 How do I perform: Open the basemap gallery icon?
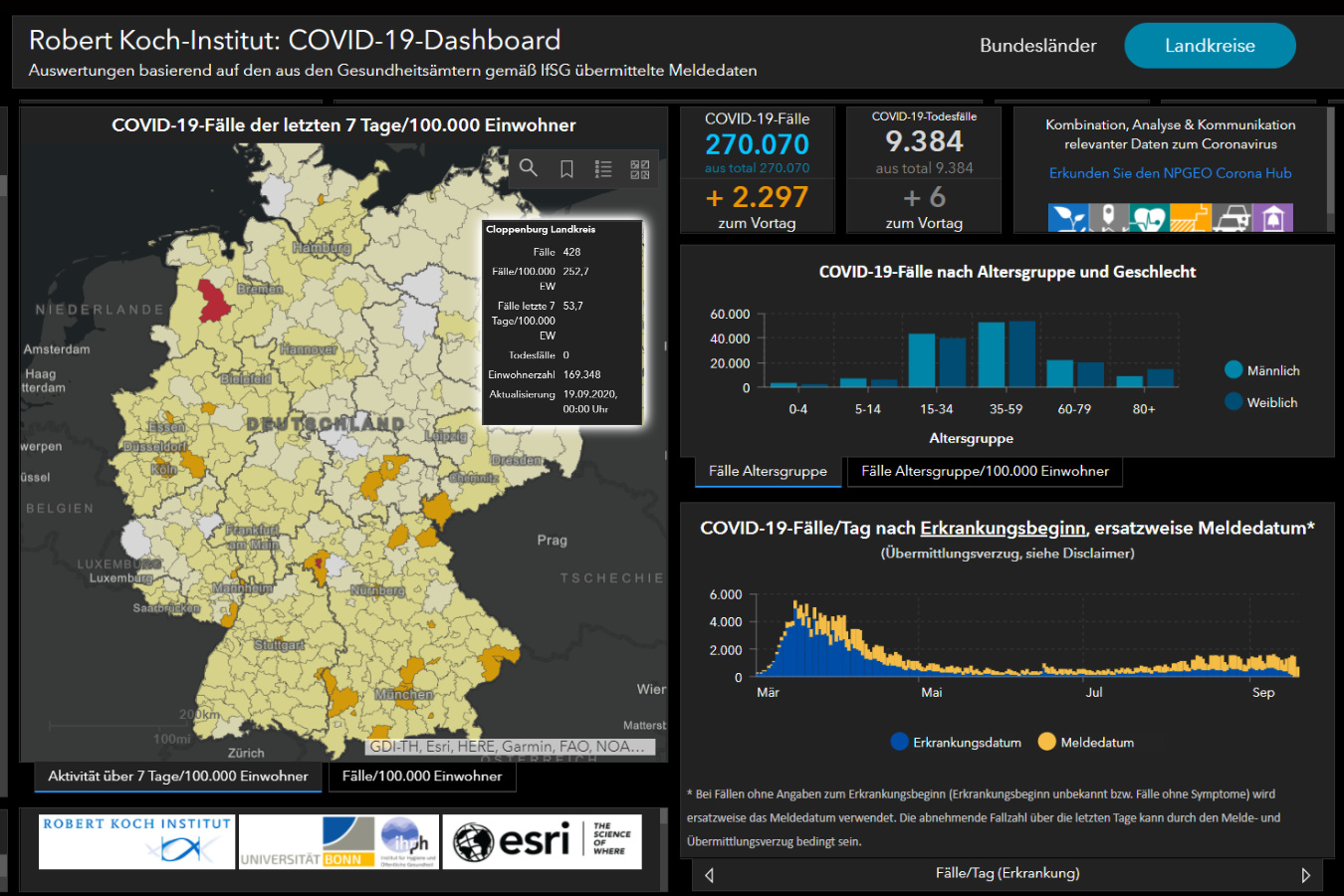tap(640, 169)
